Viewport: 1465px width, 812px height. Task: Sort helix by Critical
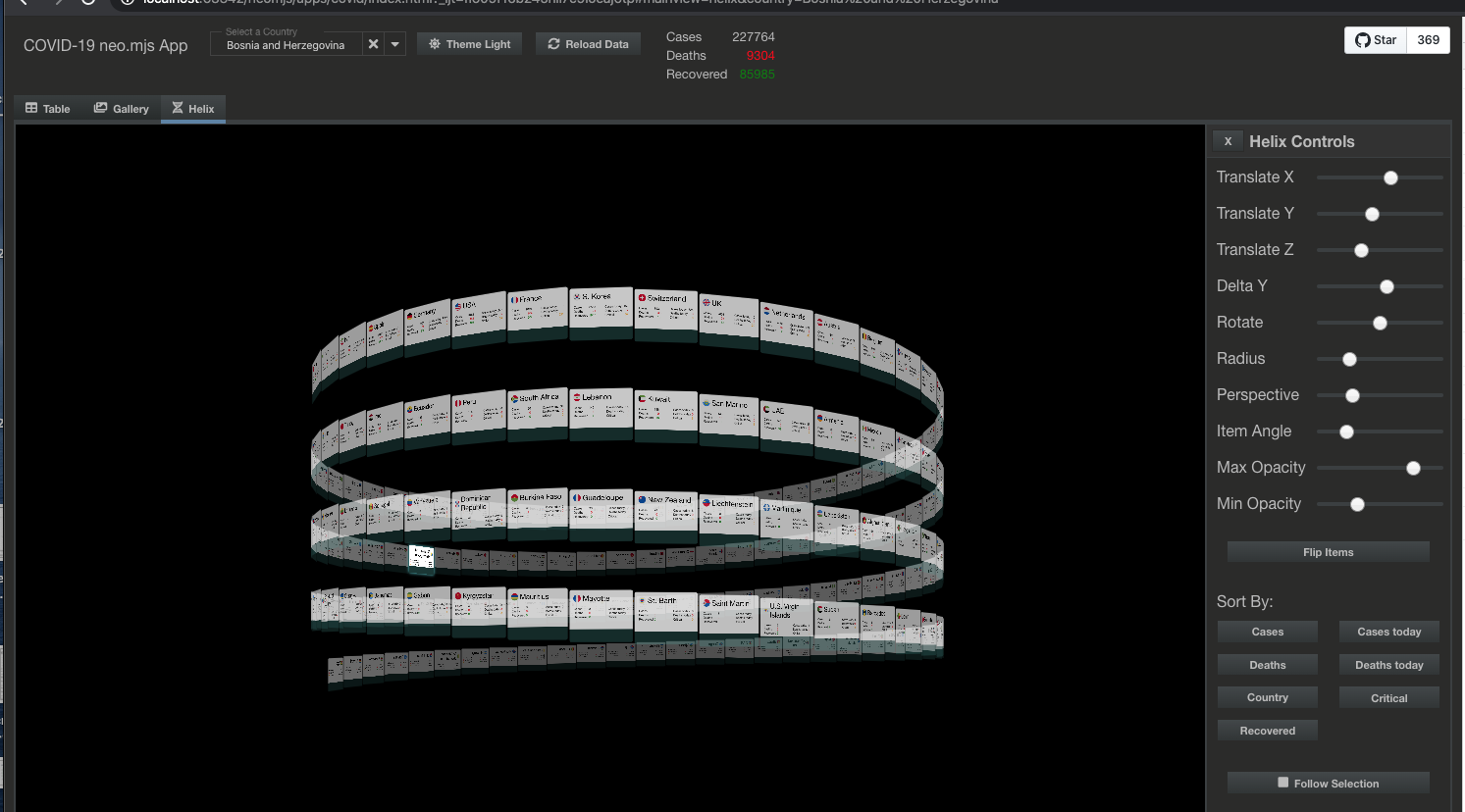point(1388,698)
